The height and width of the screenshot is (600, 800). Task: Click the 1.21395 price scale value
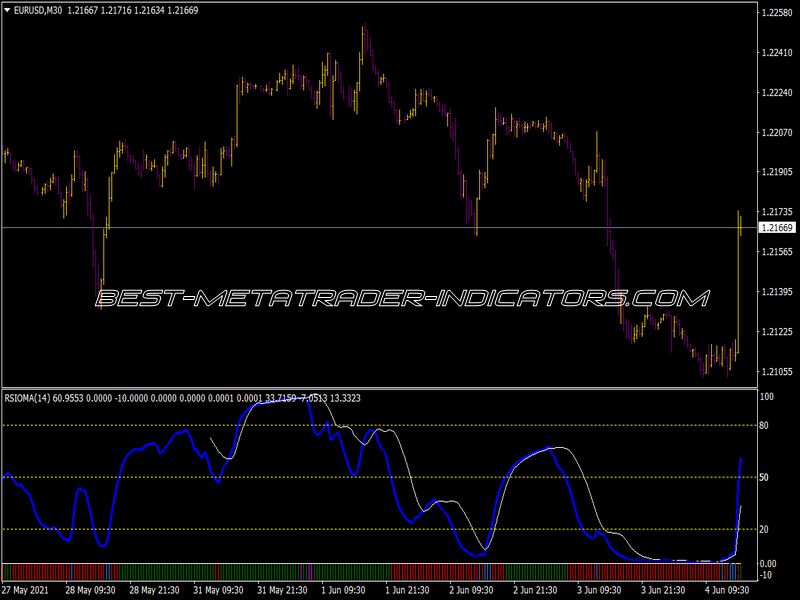pyautogui.click(x=777, y=292)
